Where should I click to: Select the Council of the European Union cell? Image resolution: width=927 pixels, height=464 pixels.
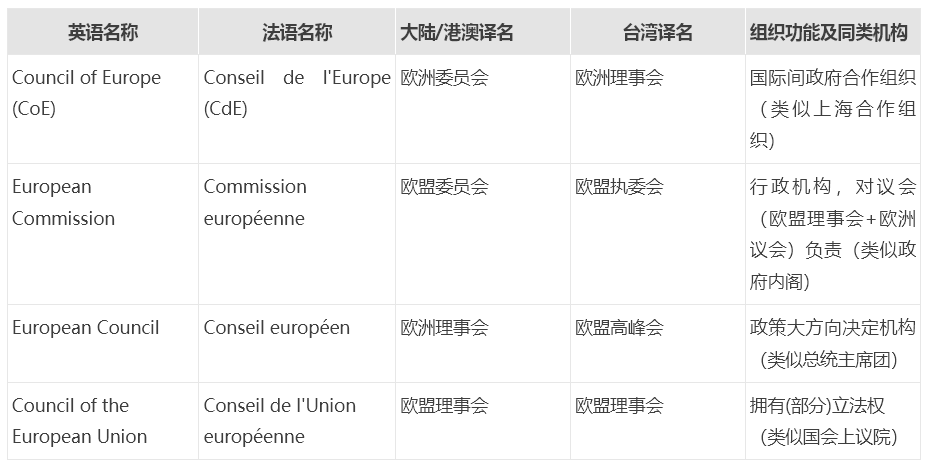point(80,421)
